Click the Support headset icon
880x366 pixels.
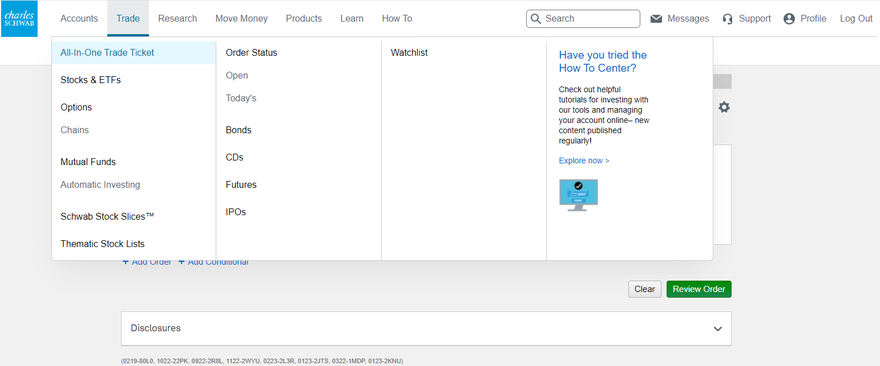[x=727, y=19]
